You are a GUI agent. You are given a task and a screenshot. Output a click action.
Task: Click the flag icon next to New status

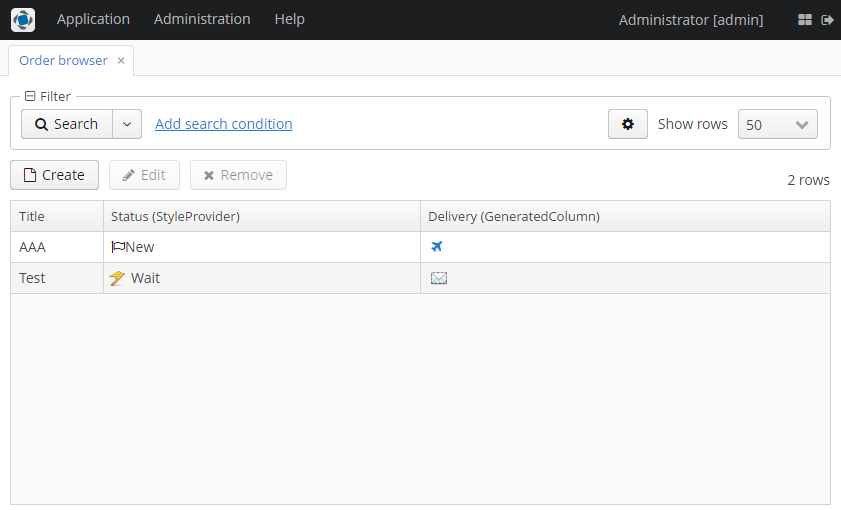(x=118, y=247)
